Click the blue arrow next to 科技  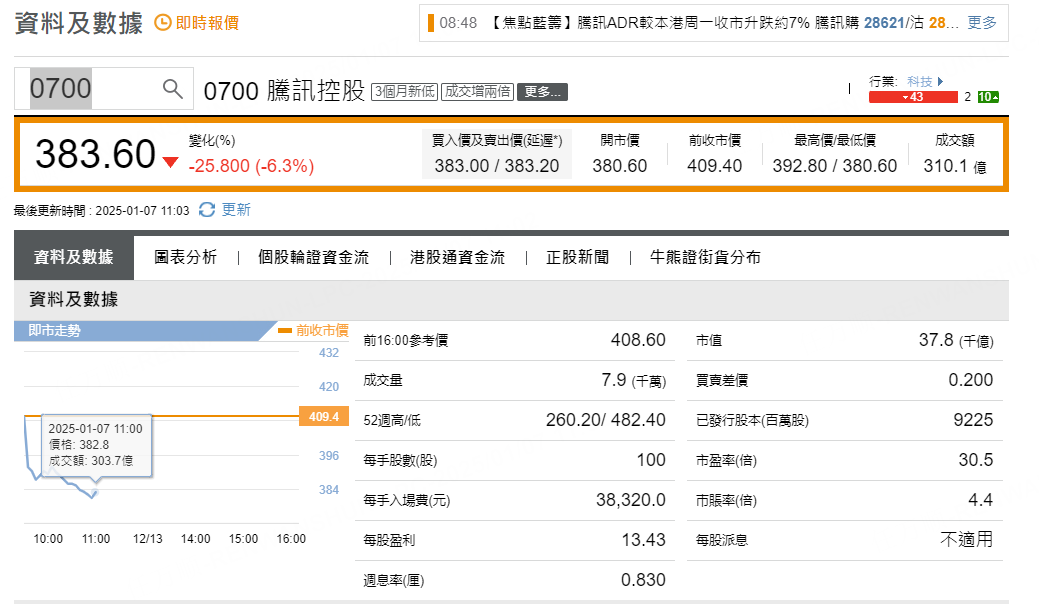pyautogui.click(x=940, y=81)
